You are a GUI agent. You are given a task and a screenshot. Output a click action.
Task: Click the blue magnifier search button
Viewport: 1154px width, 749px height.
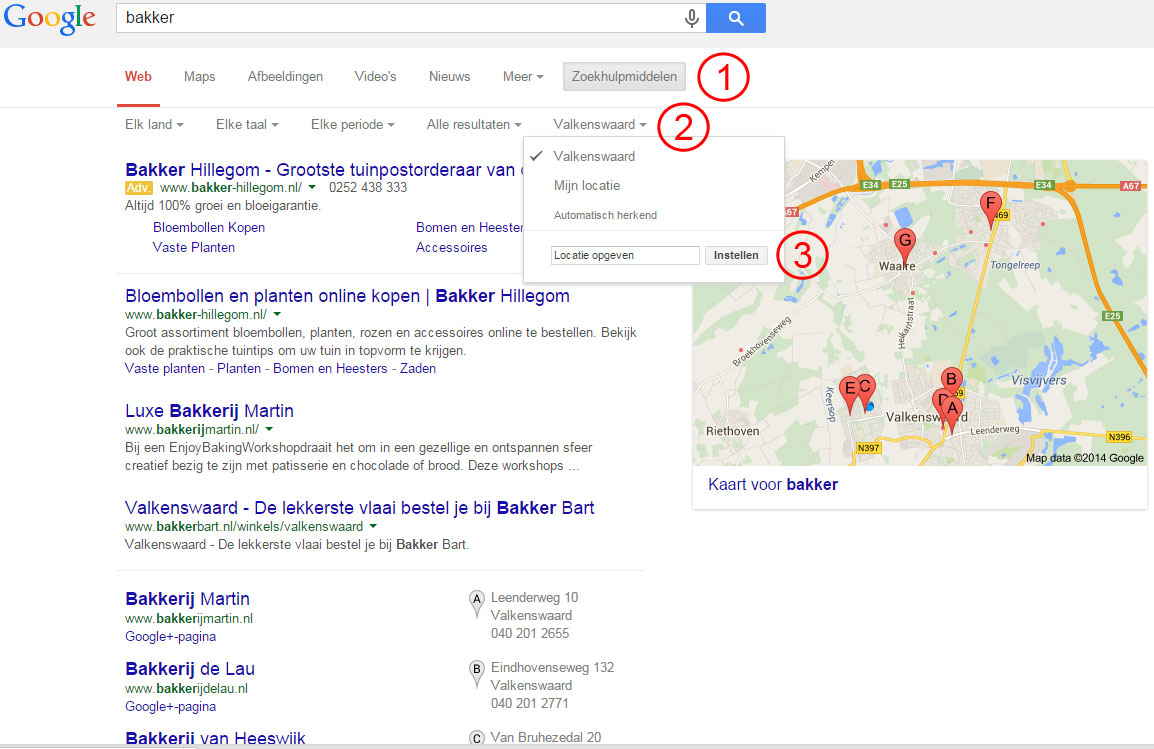(x=735, y=18)
